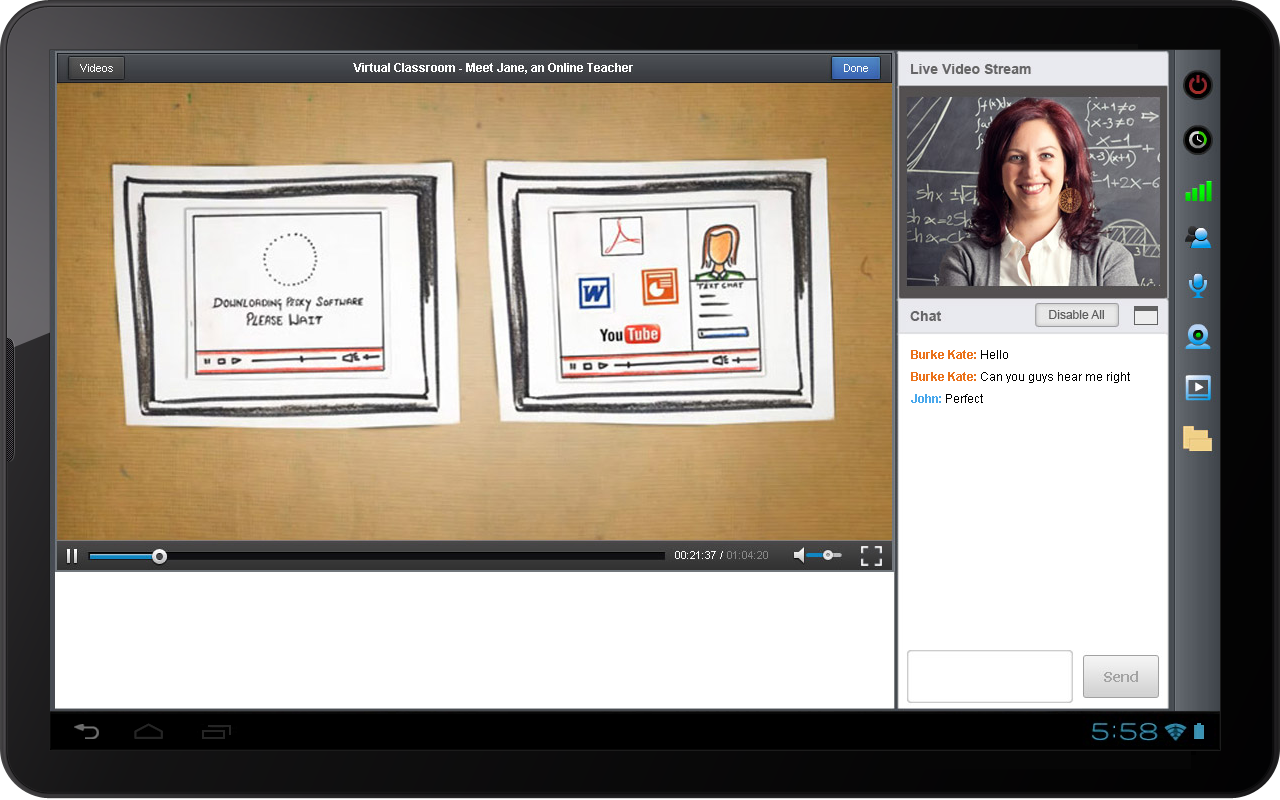
Task: Adjust the volume slider knob
Action: (x=828, y=555)
